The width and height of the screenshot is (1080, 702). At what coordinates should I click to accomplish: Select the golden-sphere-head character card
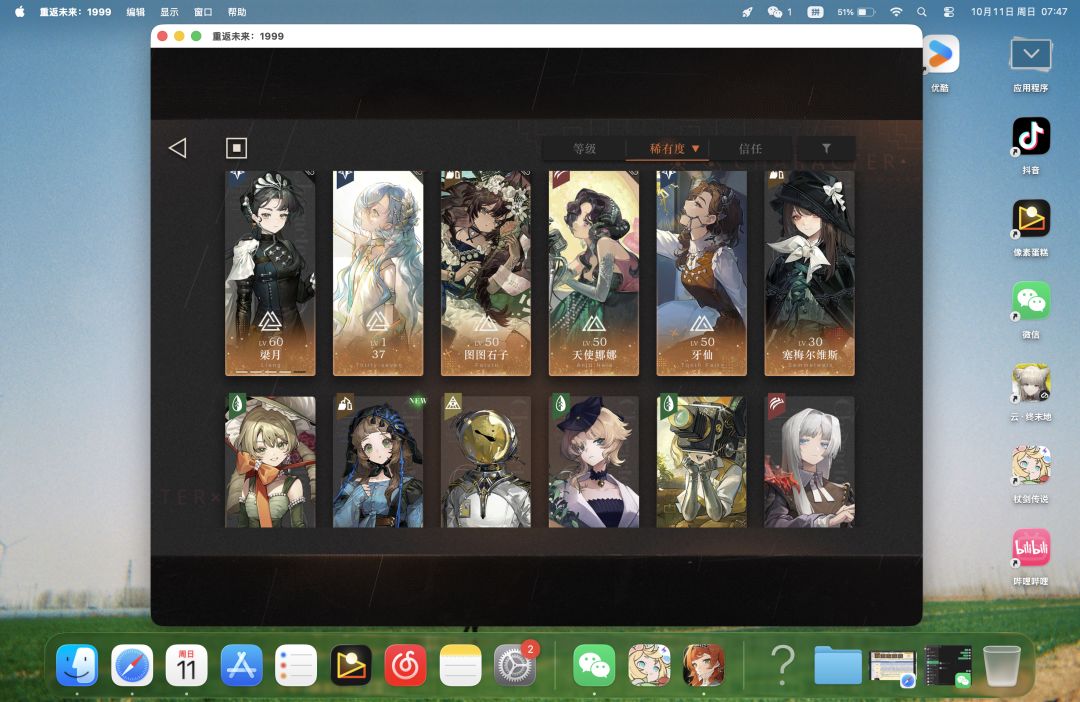pos(486,461)
